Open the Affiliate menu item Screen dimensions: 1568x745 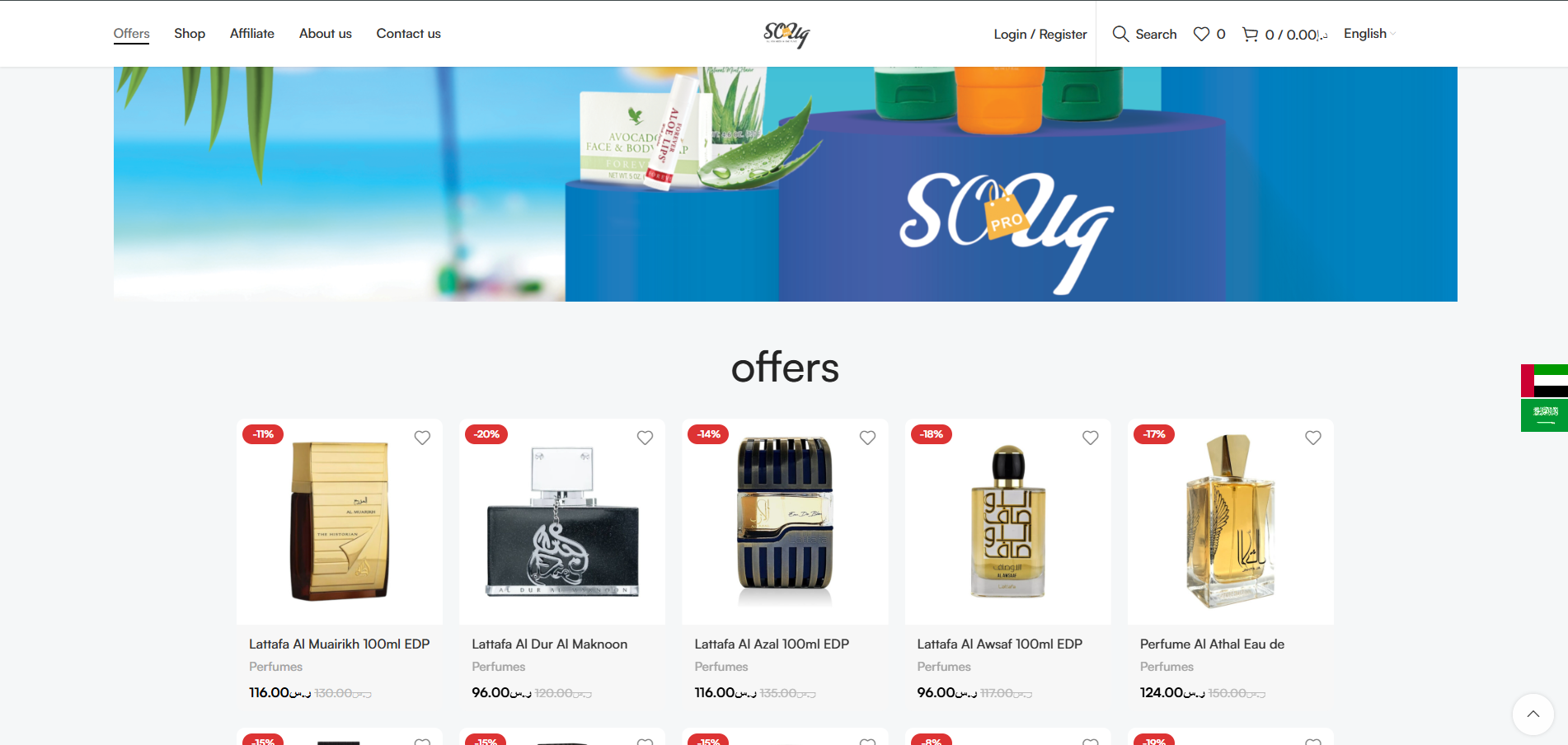pyautogui.click(x=252, y=34)
